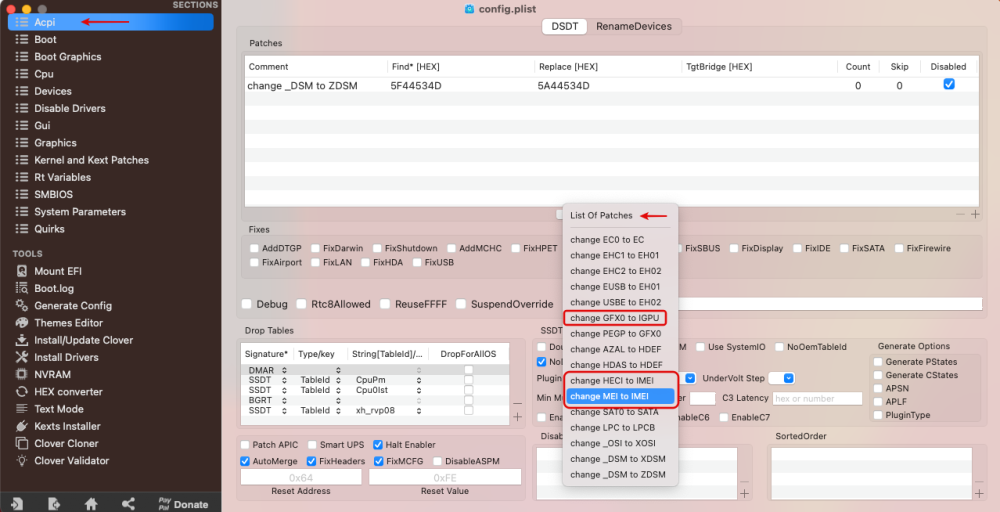Image resolution: width=1000 pixels, height=512 pixels.
Task: Click the Reset Address 0x64 field
Action: tap(301, 477)
